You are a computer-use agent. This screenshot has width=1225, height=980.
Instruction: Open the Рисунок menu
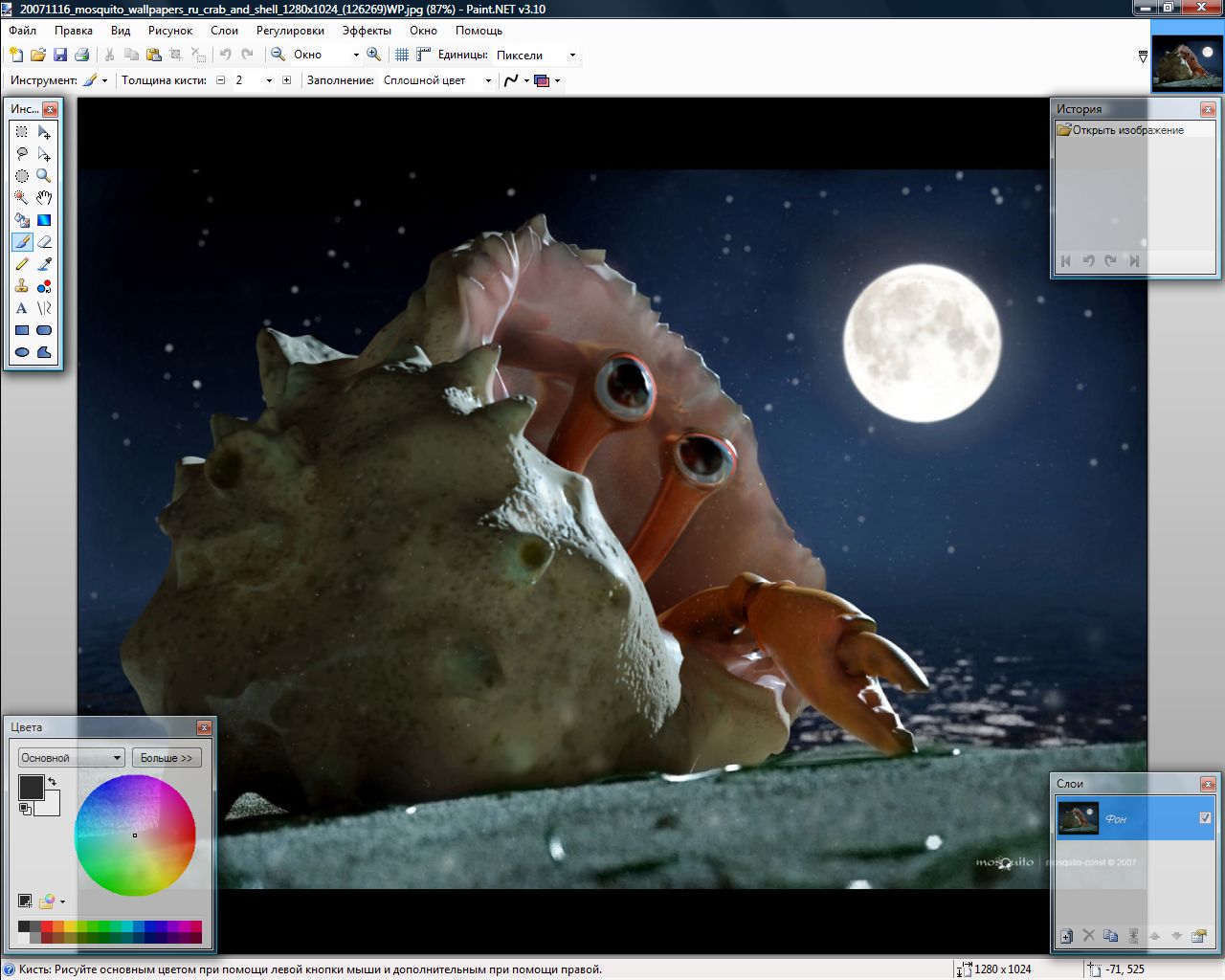coord(170,31)
